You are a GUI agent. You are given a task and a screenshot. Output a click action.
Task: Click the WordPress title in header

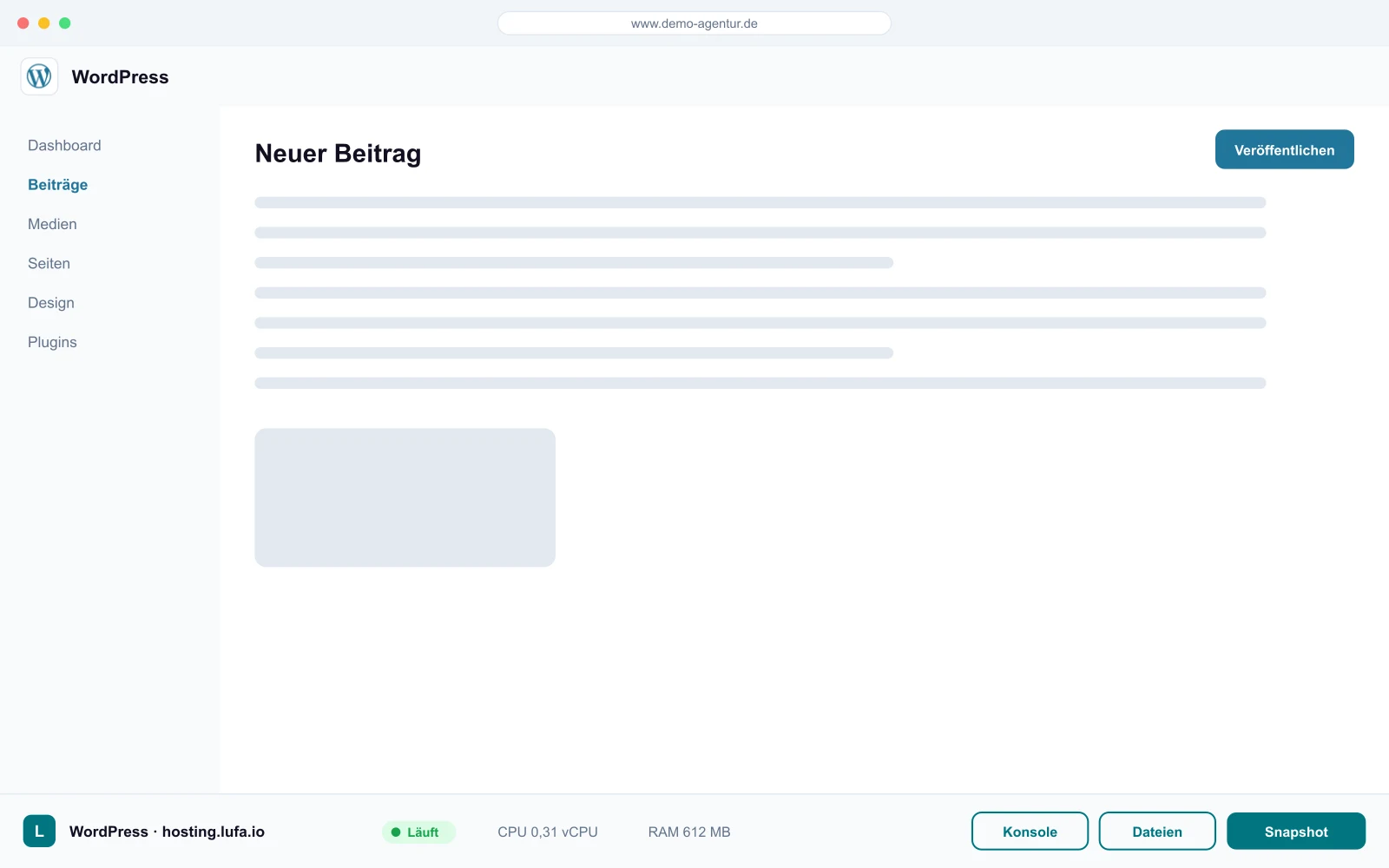[x=120, y=77]
